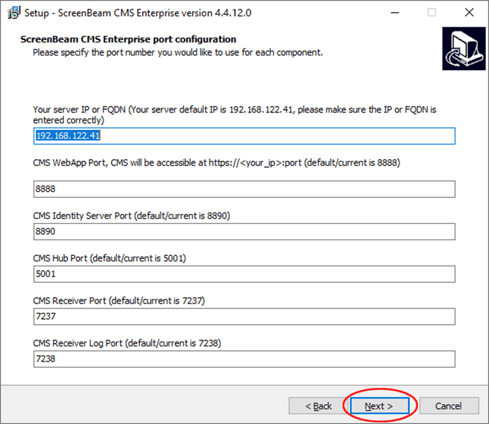Click the CMS Hub Port input box
489x424 pixels.
pyautogui.click(x=244, y=274)
